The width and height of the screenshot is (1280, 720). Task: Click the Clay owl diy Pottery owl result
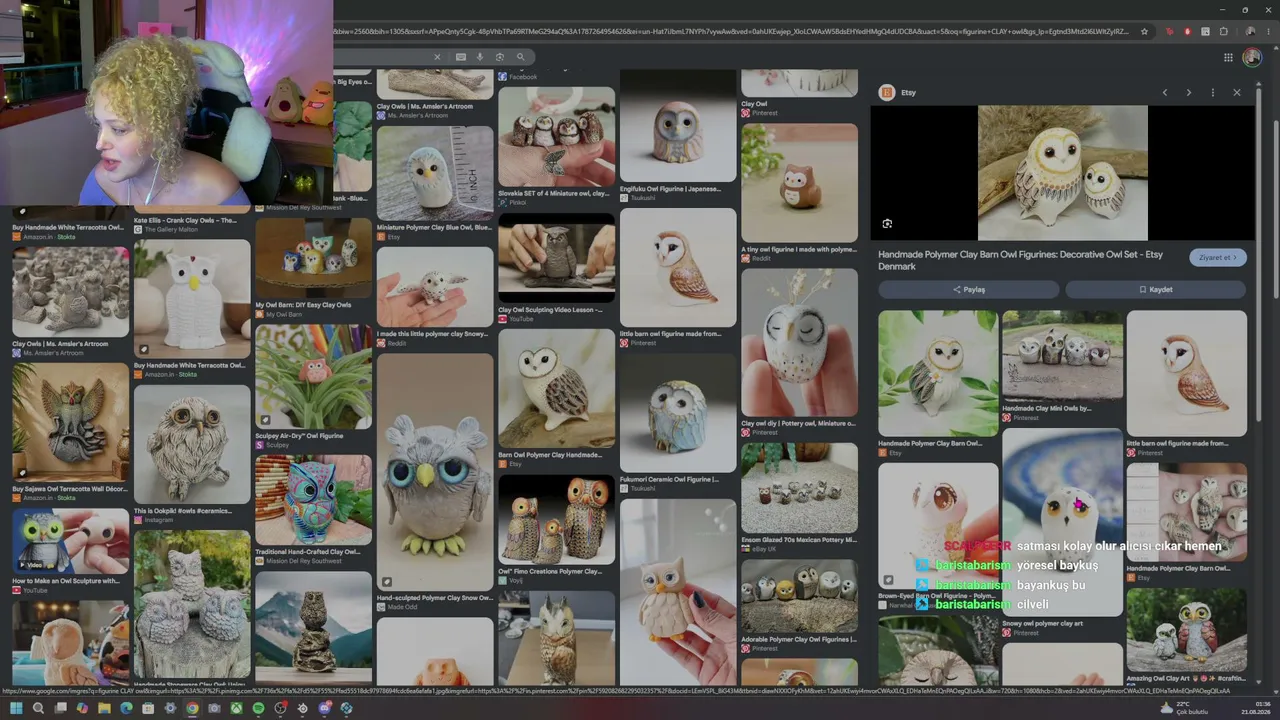pyautogui.click(x=799, y=343)
